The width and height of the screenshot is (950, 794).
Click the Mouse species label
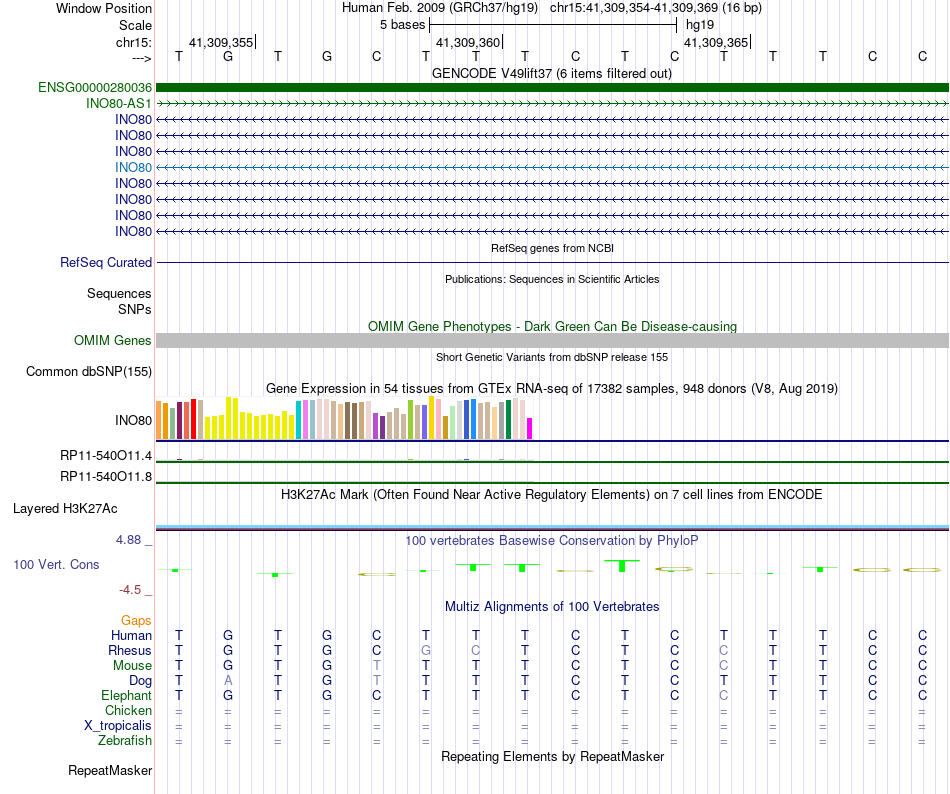[x=132, y=666]
